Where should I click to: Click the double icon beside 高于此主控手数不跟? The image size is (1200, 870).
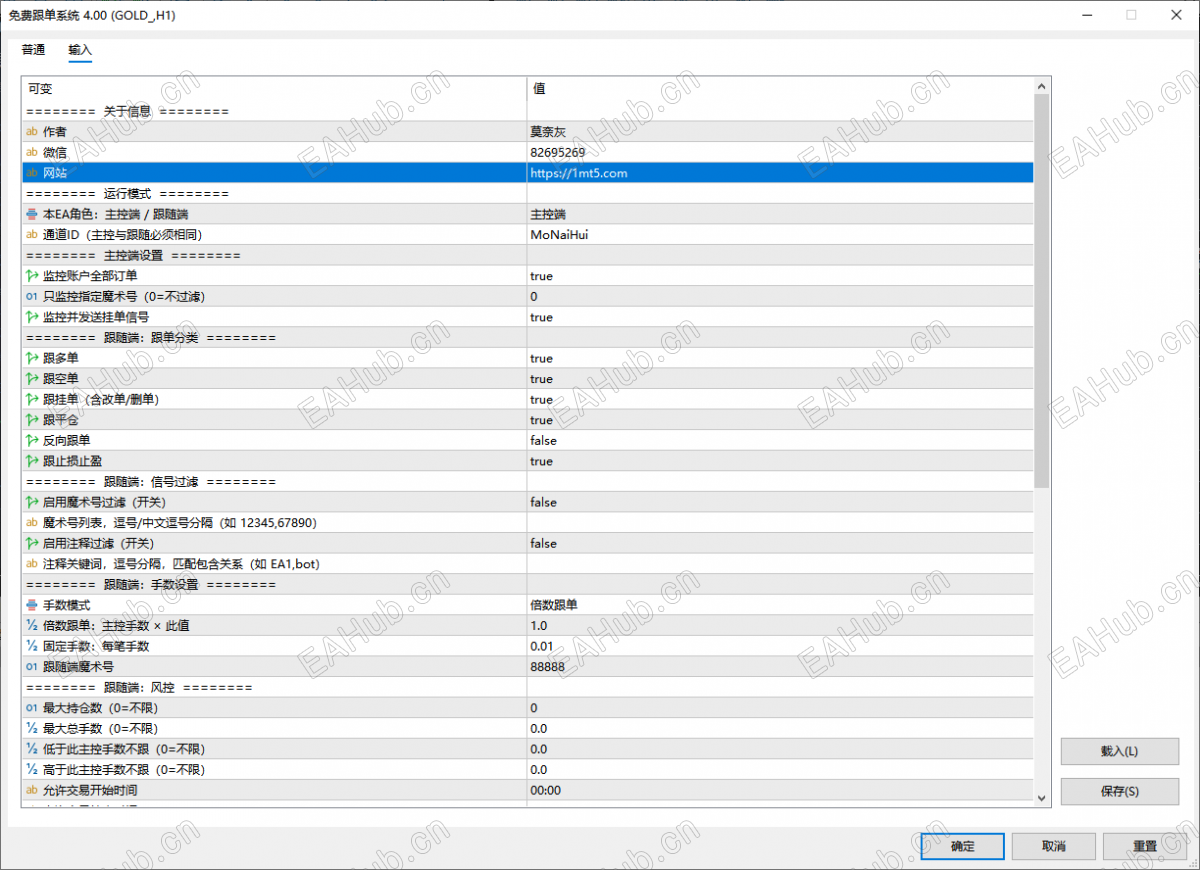click(31, 769)
